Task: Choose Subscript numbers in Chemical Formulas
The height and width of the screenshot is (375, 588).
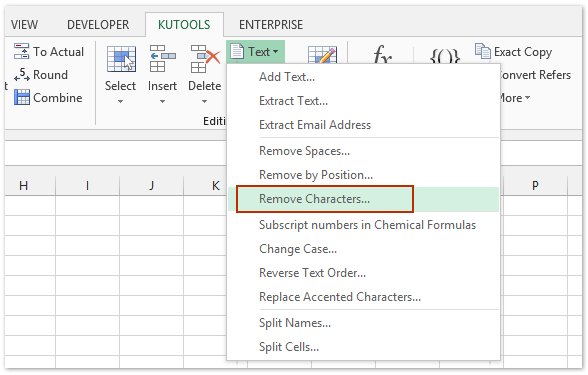Action: click(363, 225)
